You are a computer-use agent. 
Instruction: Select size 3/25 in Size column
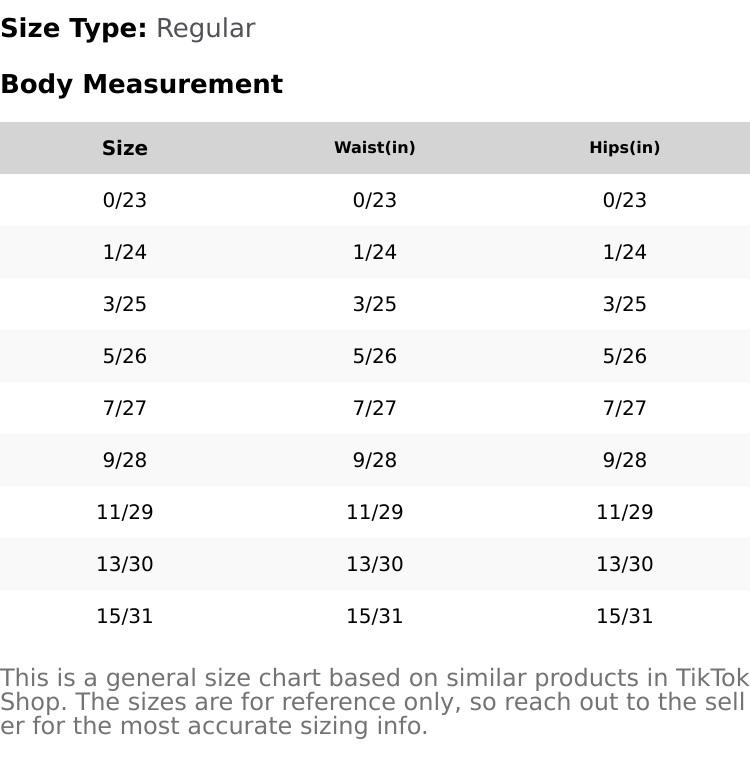[x=125, y=304]
